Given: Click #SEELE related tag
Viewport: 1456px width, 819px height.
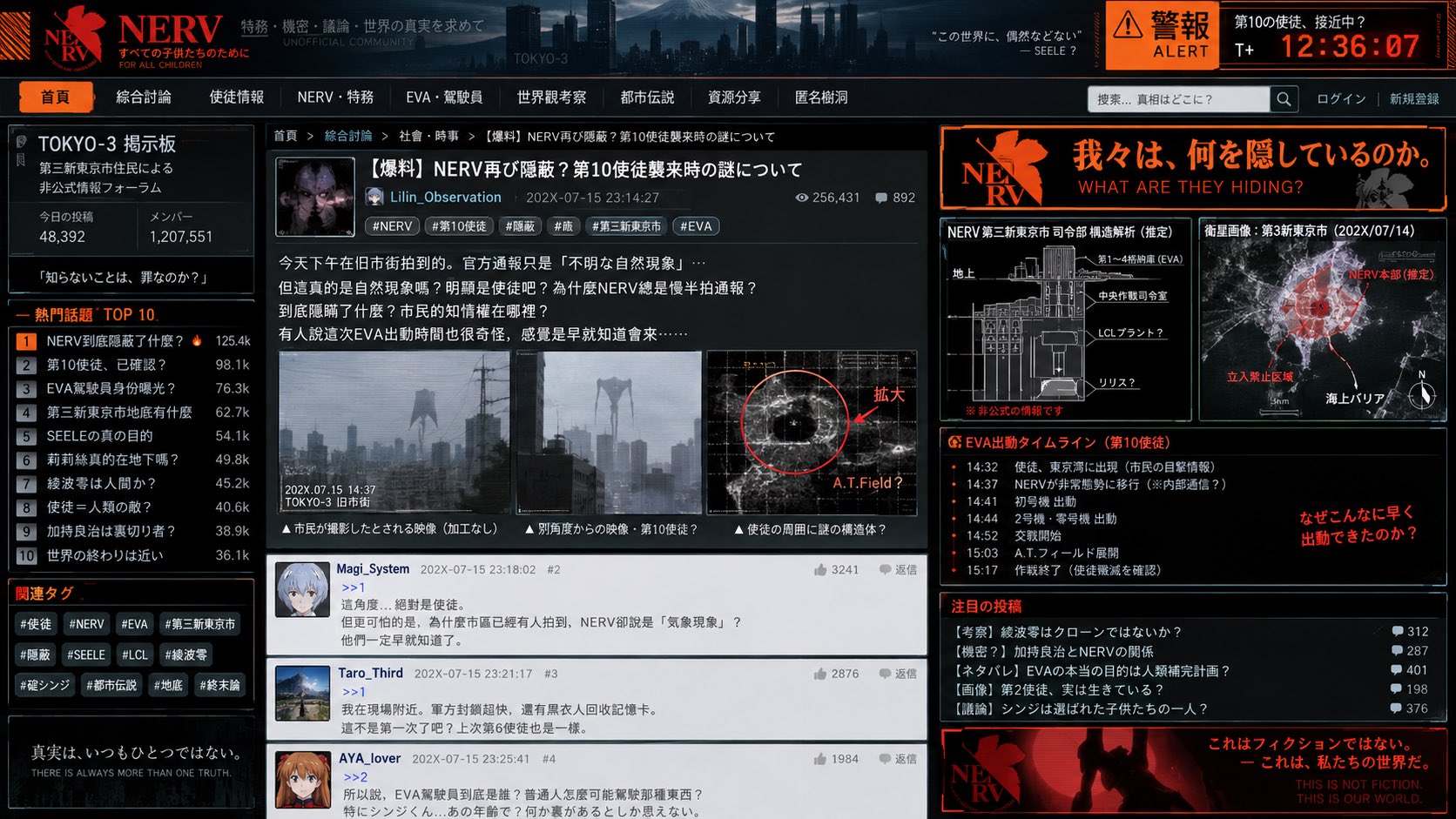Looking at the screenshot, I should [x=86, y=655].
